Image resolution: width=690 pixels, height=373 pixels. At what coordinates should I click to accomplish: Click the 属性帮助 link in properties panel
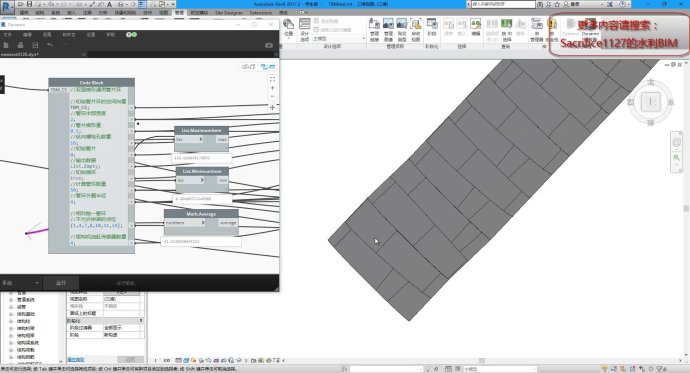tap(76, 359)
